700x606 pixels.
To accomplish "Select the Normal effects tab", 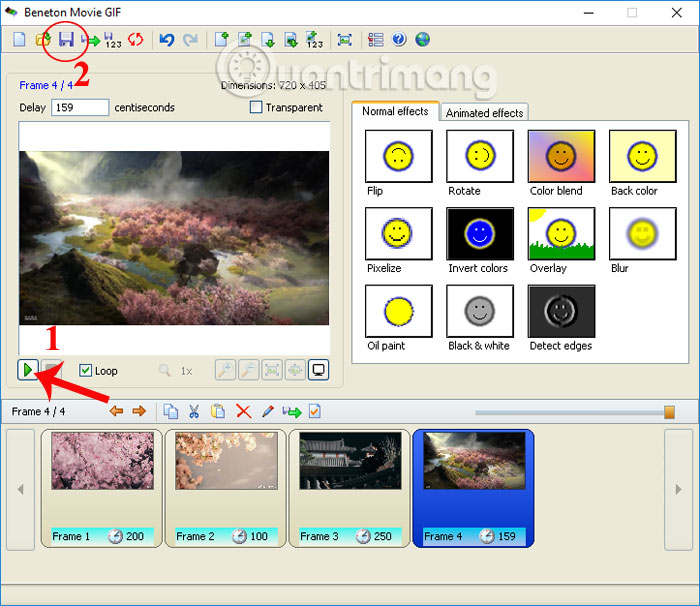I will pos(395,112).
